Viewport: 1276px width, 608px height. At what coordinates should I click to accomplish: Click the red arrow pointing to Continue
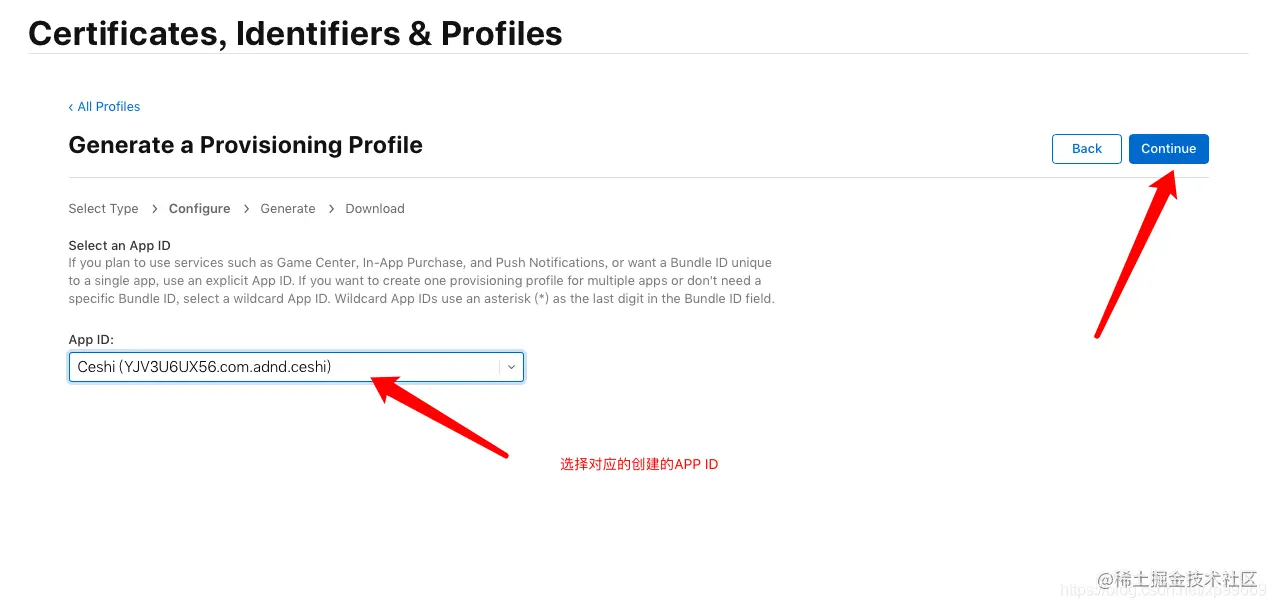coord(1138,254)
